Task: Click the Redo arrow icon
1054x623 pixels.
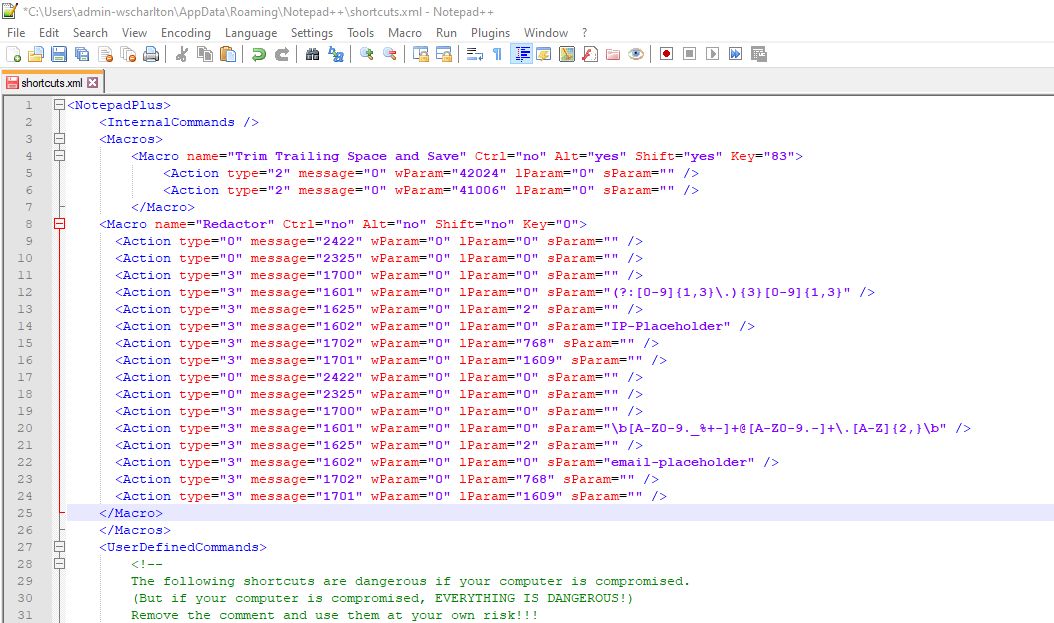Action: [282, 54]
